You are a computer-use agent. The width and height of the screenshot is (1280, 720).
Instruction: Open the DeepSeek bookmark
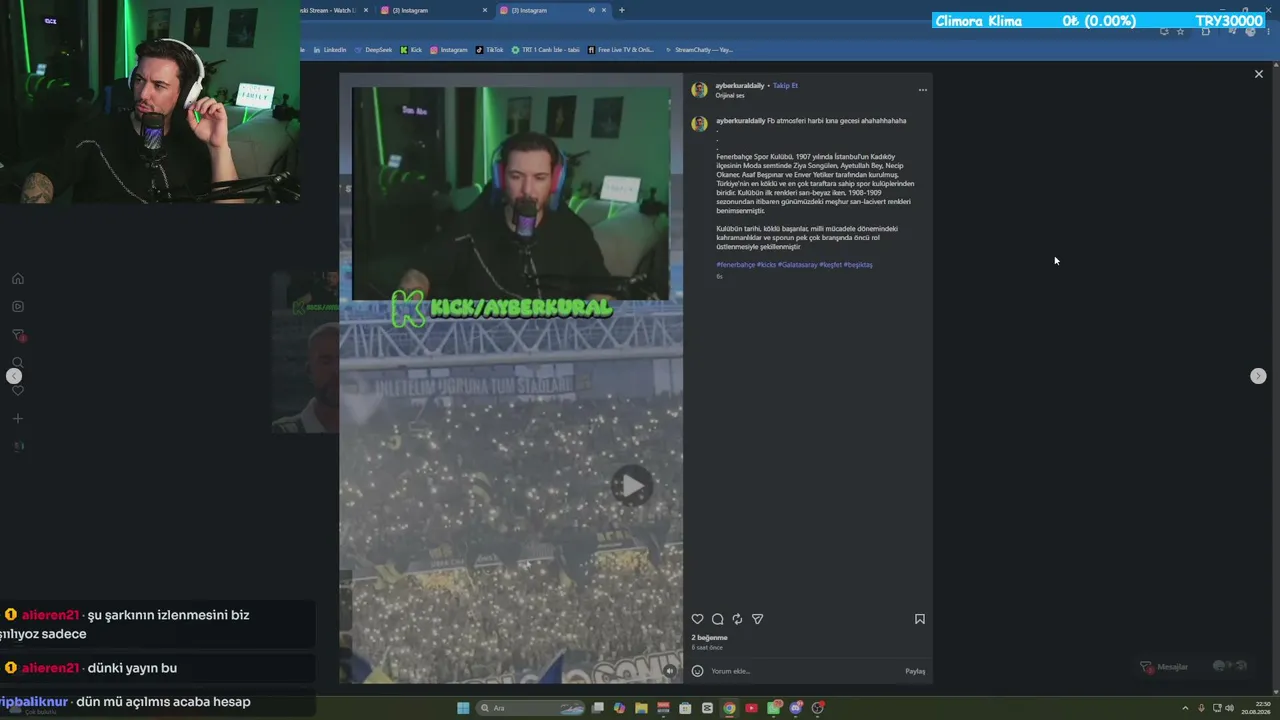[x=373, y=50]
